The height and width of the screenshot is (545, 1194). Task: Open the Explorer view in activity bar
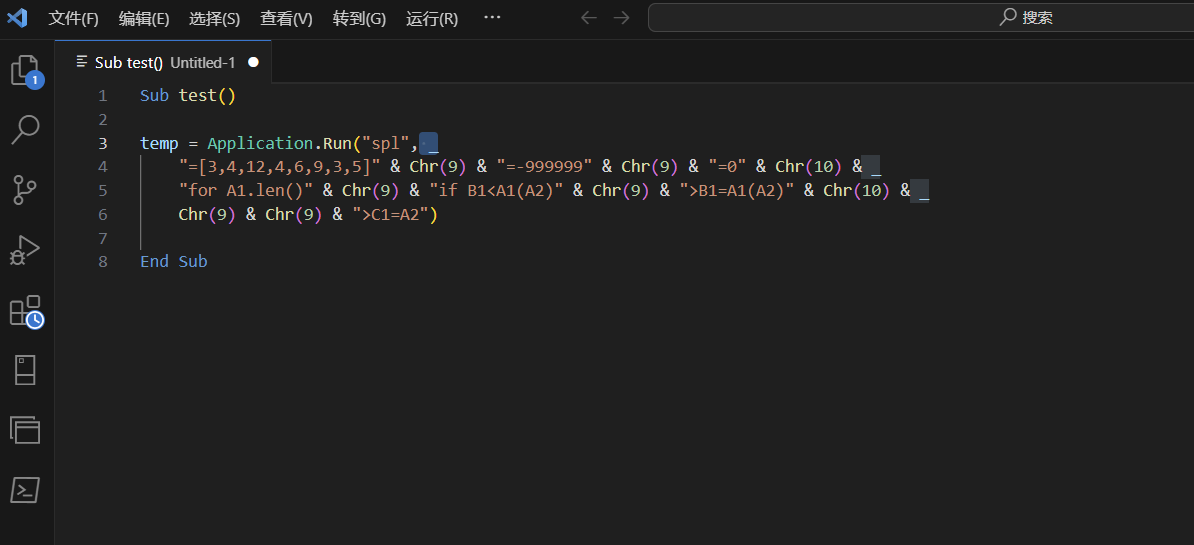point(26,70)
